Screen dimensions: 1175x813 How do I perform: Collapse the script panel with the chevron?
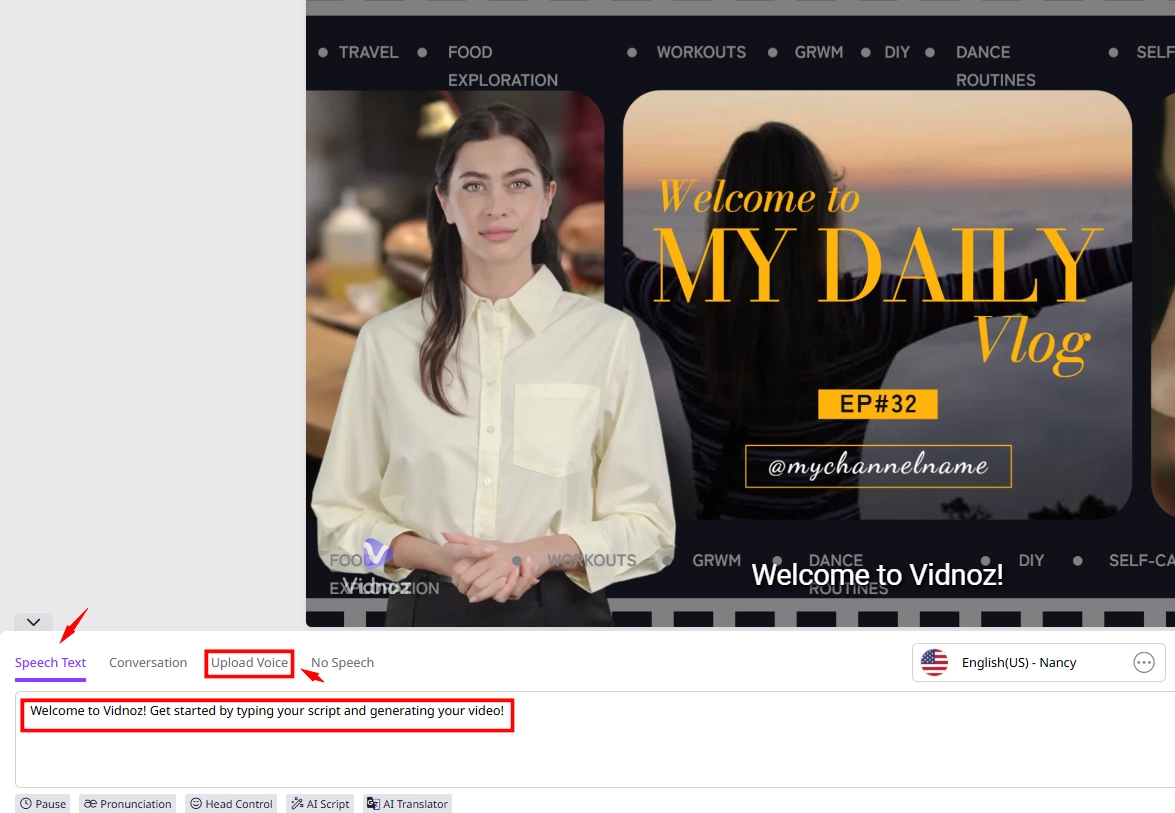click(33, 622)
